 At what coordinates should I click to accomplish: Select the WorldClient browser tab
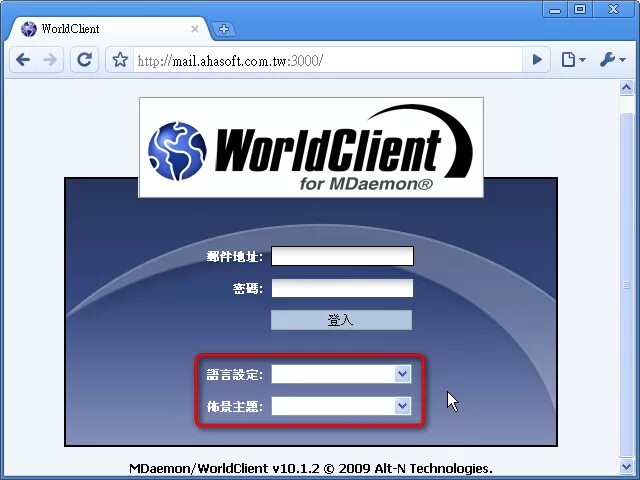click(x=108, y=29)
